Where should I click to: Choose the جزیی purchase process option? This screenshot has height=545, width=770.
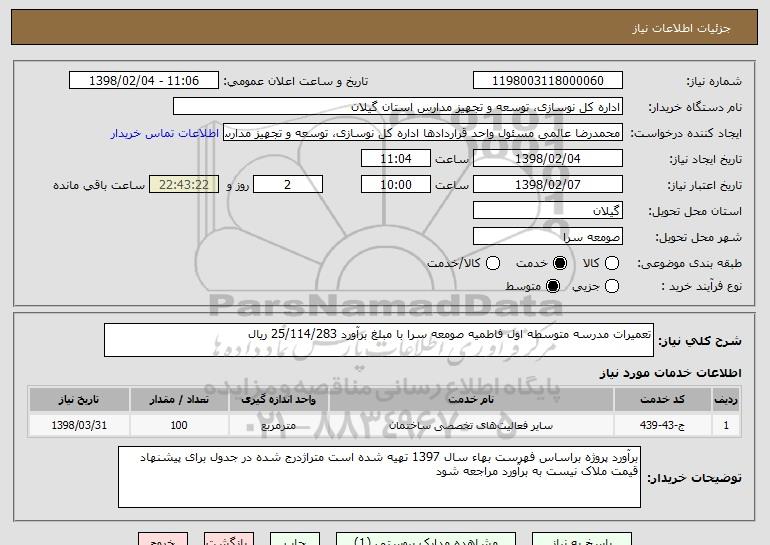(611, 286)
